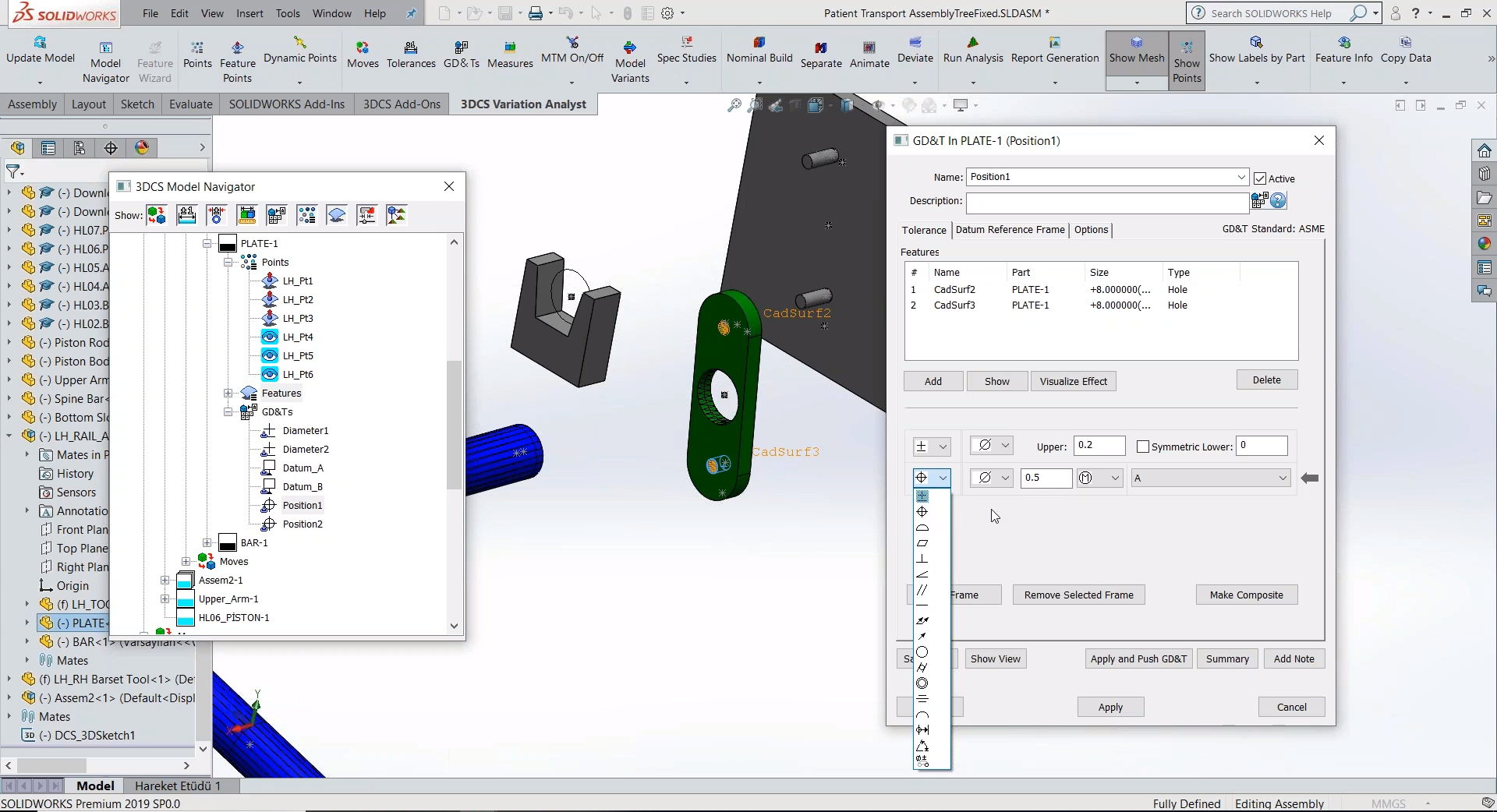Open the datum reference dropdown showing A
Screen dimensions: 1497x812
[1283, 478]
